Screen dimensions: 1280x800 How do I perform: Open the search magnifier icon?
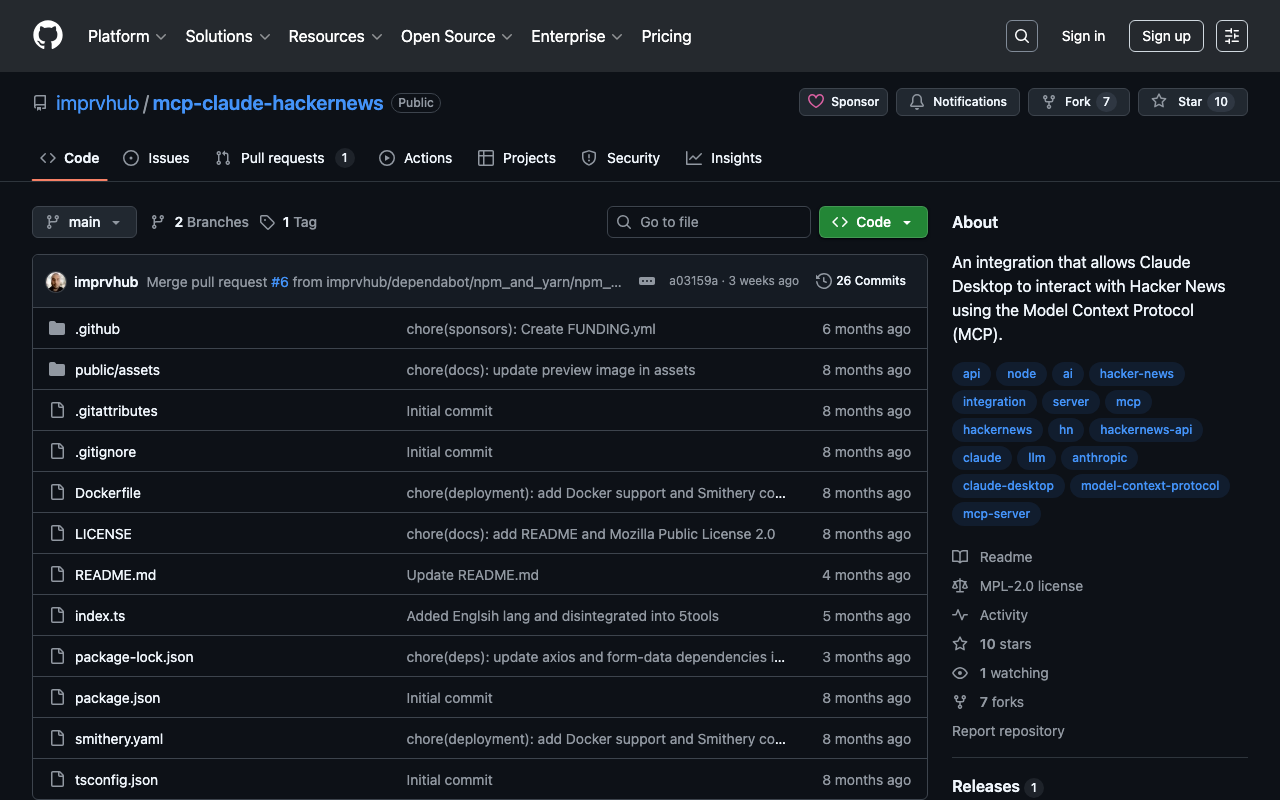(1021, 36)
